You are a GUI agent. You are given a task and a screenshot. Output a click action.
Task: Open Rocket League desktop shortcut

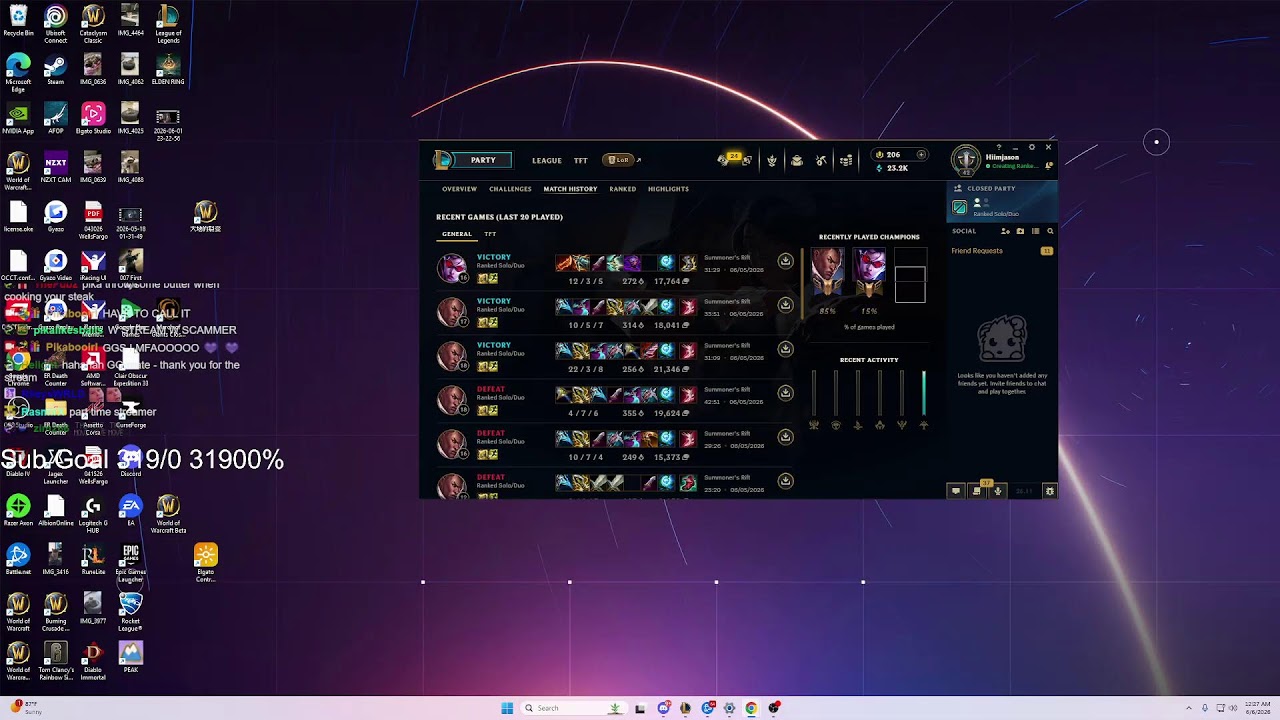(x=130, y=612)
